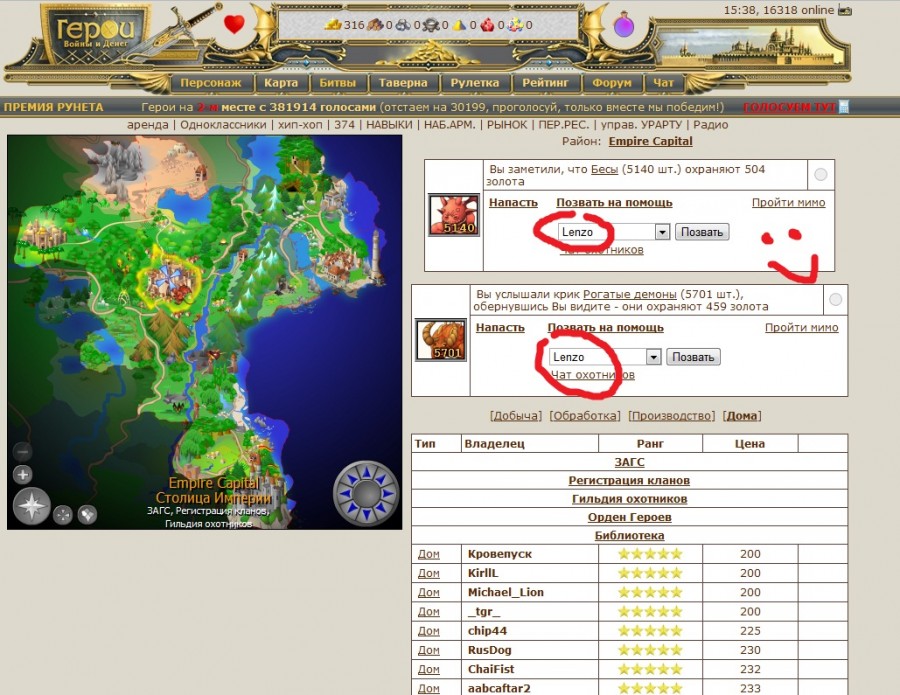The width and height of the screenshot is (900, 695).
Task: Click the Одноклассники shortcut link
Action: pos(223,125)
